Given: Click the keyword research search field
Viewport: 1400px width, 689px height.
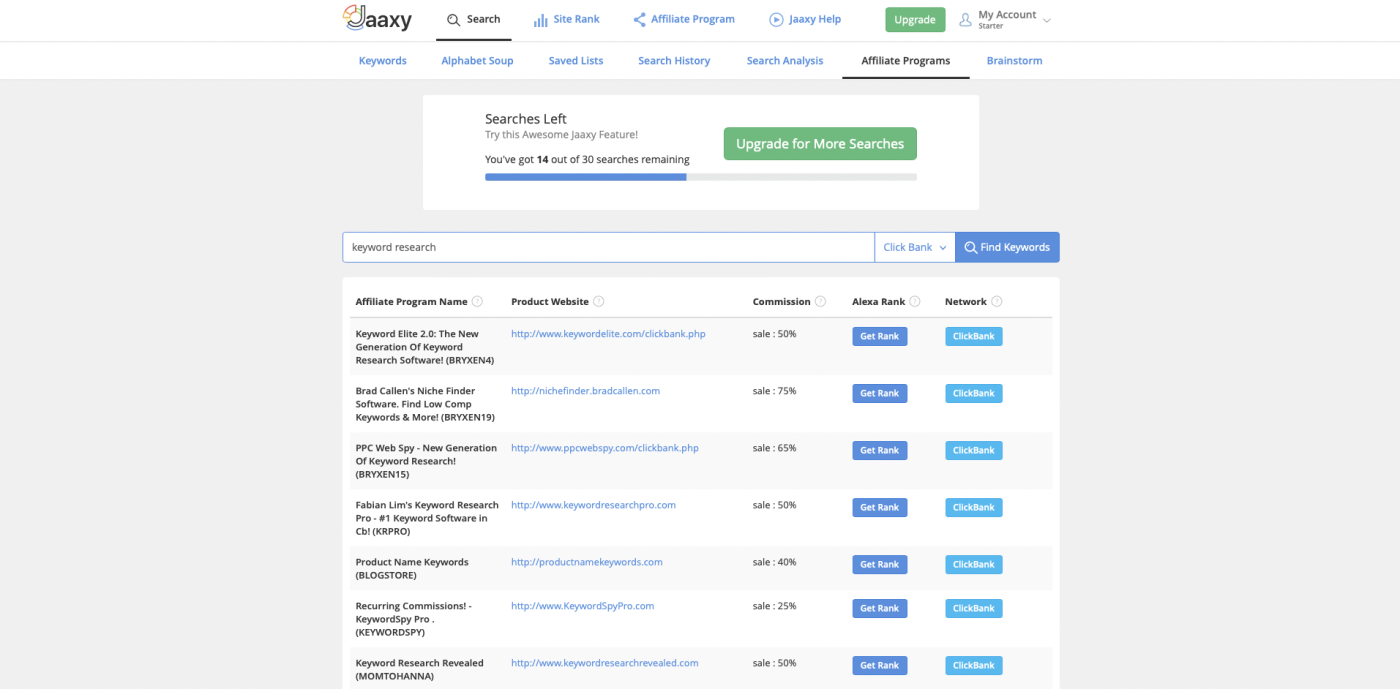Looking at the screenshot, I should pyautogui.click(x=608, y=247).
